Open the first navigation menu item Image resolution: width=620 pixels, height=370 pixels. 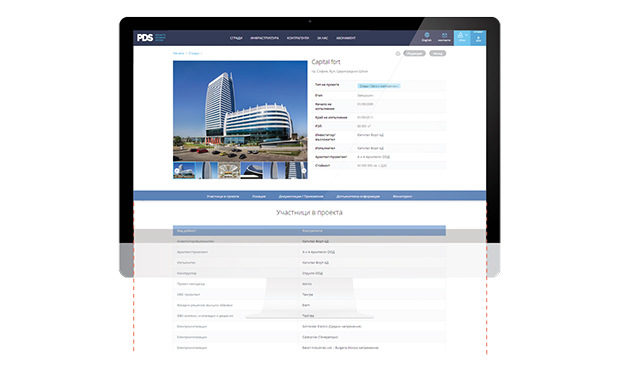tap(236, 38)
